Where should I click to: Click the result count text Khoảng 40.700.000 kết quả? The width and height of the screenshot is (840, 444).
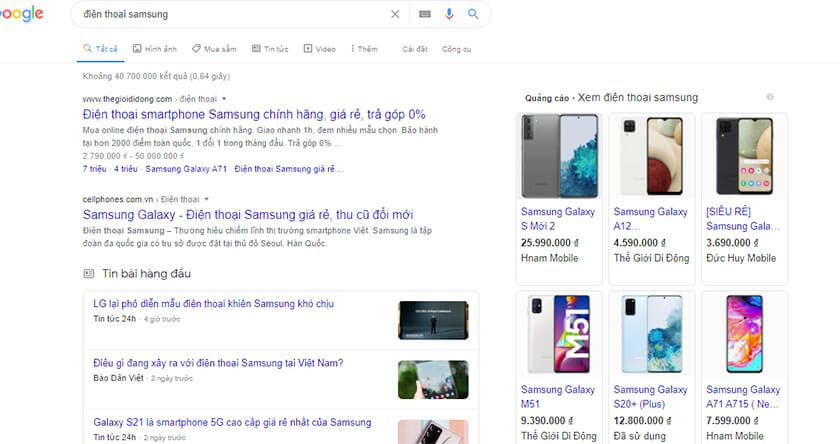click(x=156, y=76)
